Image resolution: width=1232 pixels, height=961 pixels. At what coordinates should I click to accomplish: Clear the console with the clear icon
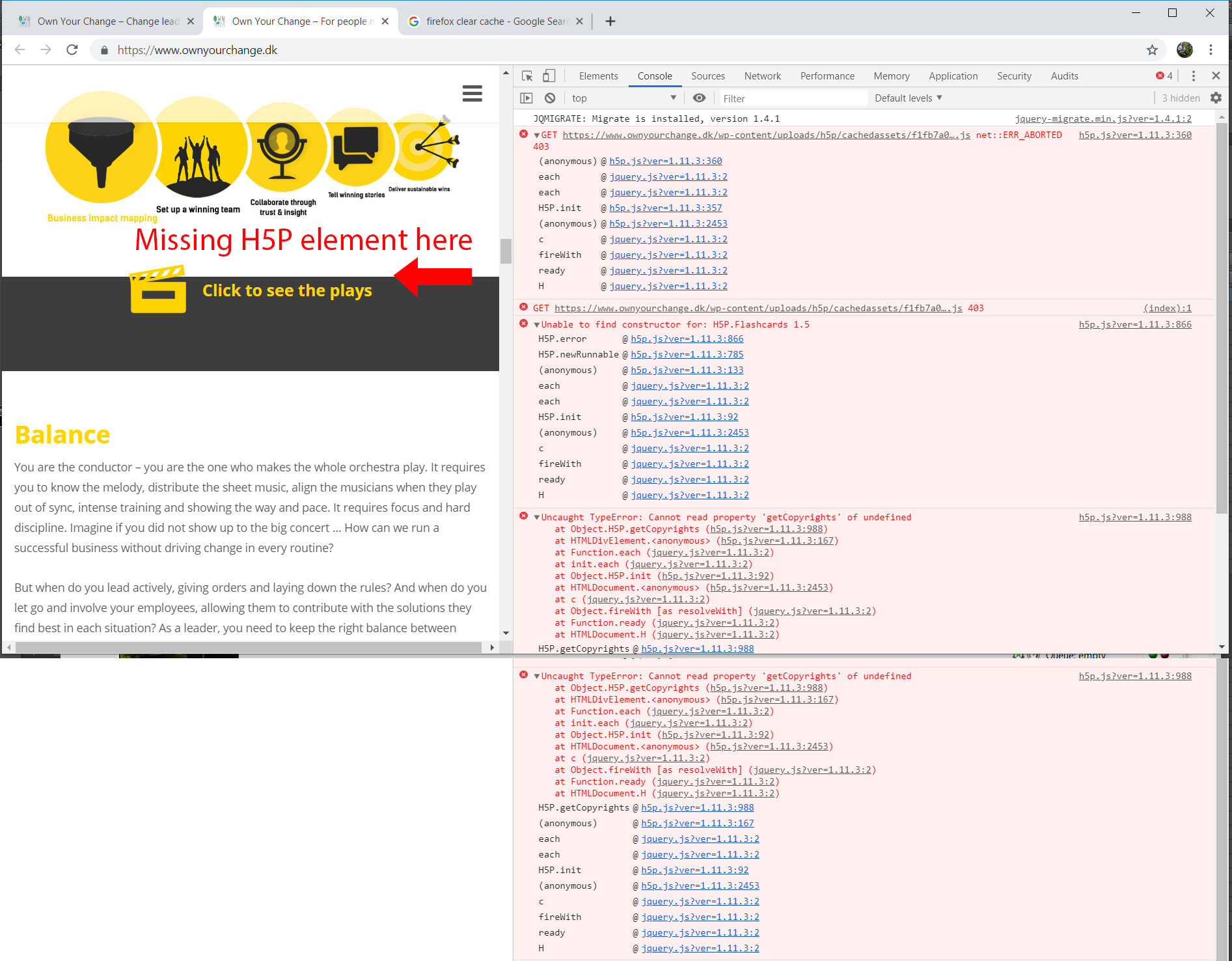click(x=550, y=98)
